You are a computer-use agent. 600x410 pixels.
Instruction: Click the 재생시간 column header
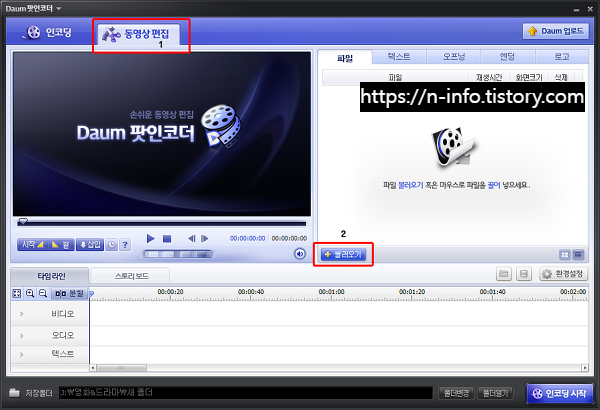coord(489,77)
